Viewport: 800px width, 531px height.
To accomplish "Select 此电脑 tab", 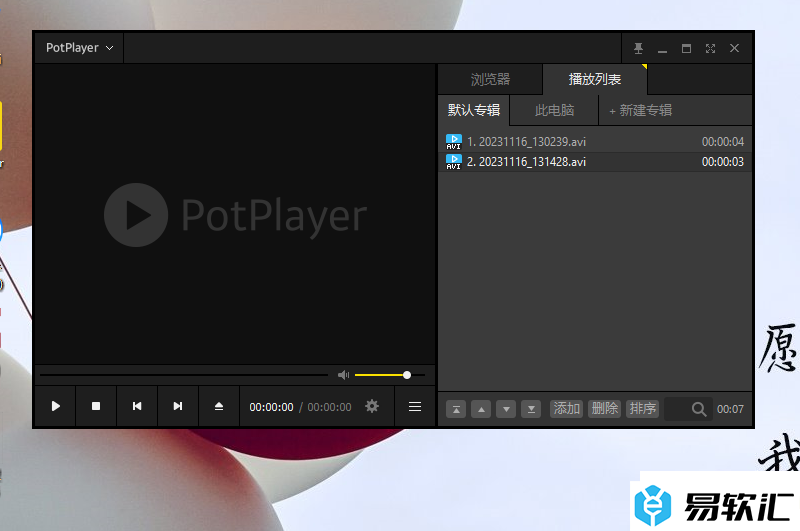I will click(554, 110).
